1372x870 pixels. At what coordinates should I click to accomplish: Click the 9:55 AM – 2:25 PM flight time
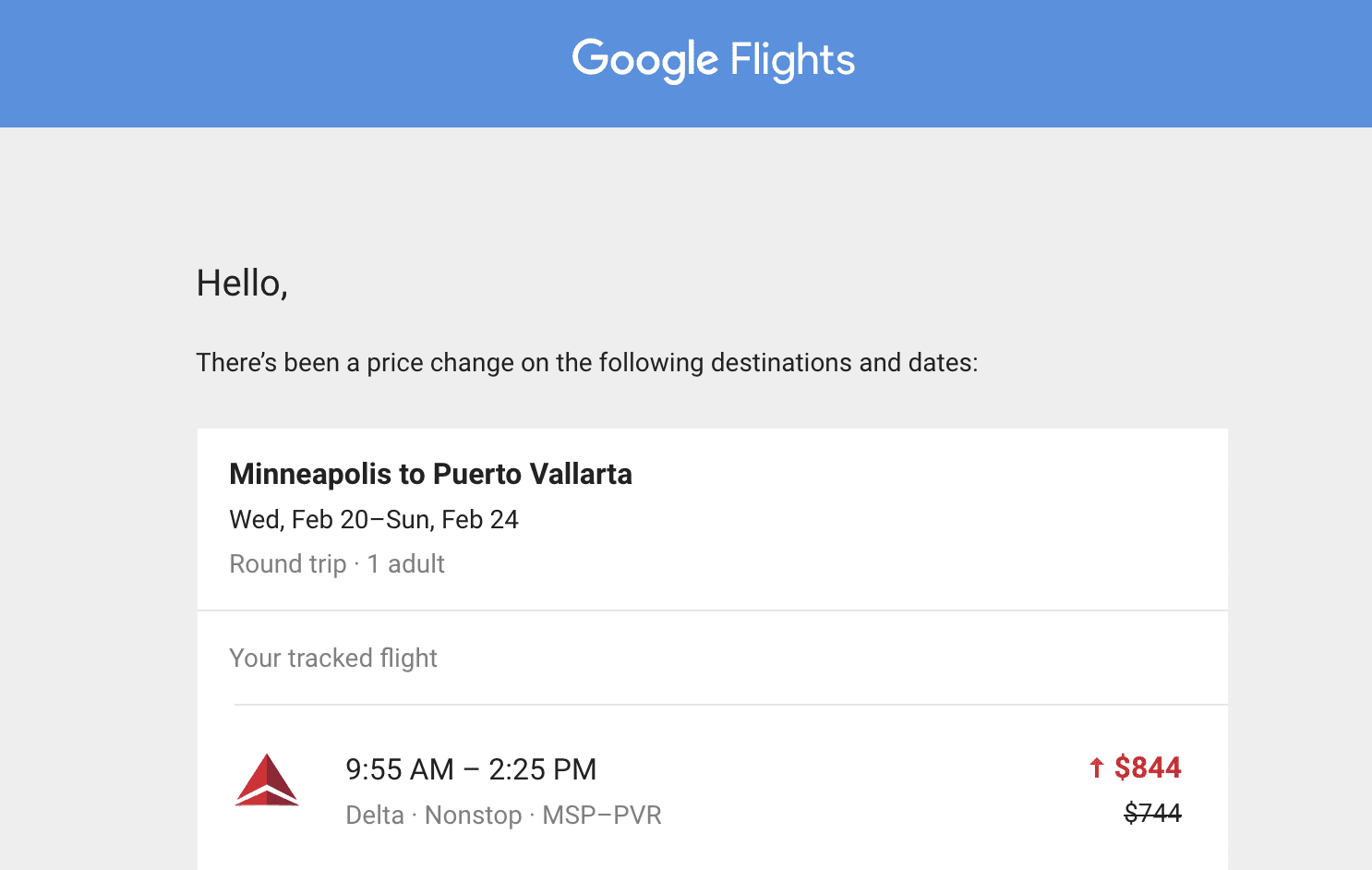pos(471,769)
